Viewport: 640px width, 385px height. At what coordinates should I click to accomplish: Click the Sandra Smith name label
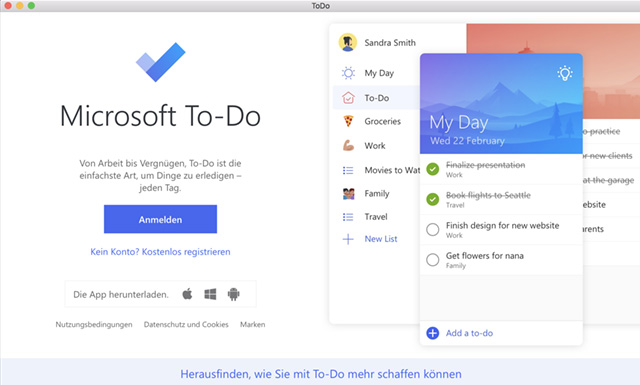(x=390, y=42)
